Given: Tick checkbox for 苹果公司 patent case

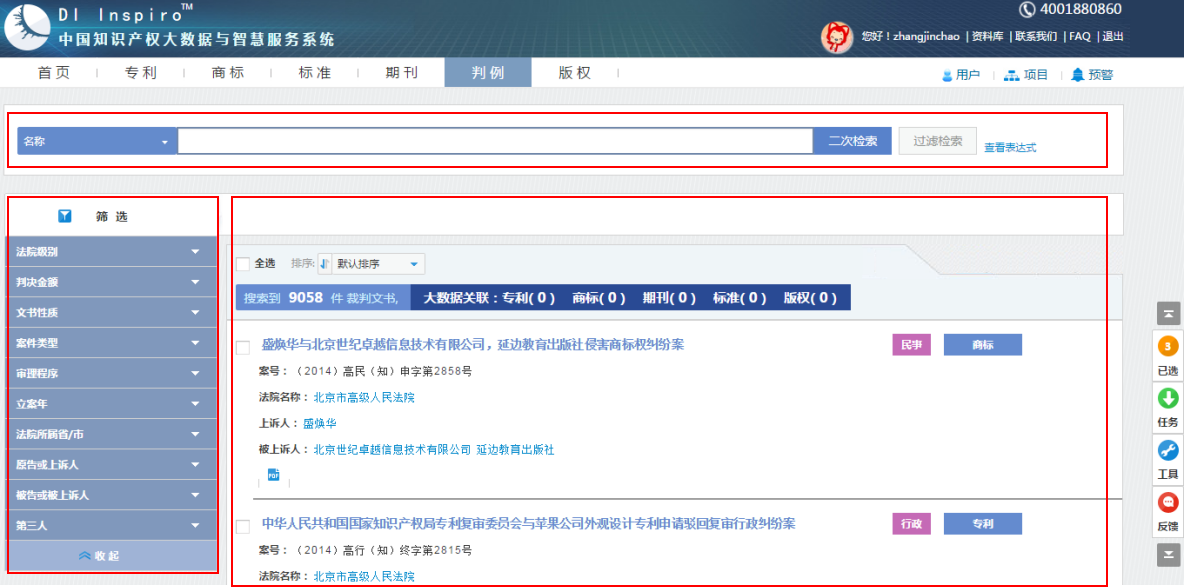Looking at the screenshot, I should coord(243,526).
